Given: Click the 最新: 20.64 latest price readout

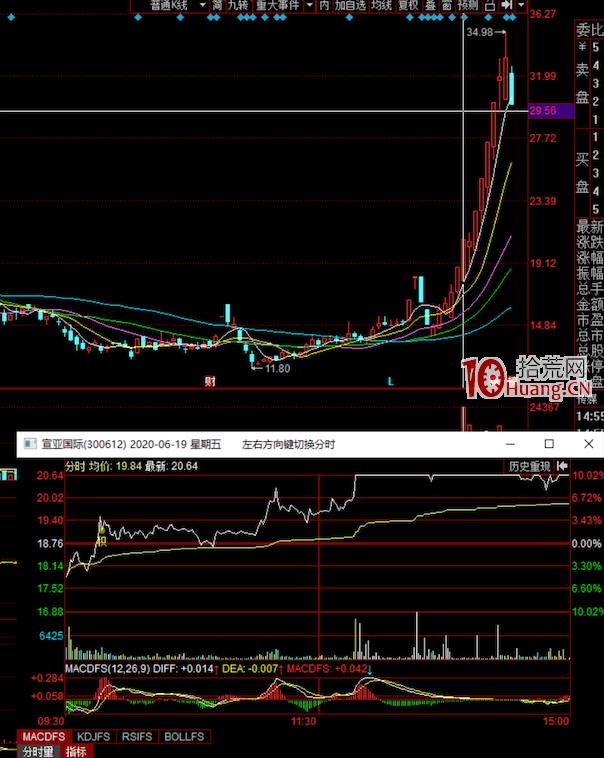Looking at the screenshot, I should tap(172, 466).
